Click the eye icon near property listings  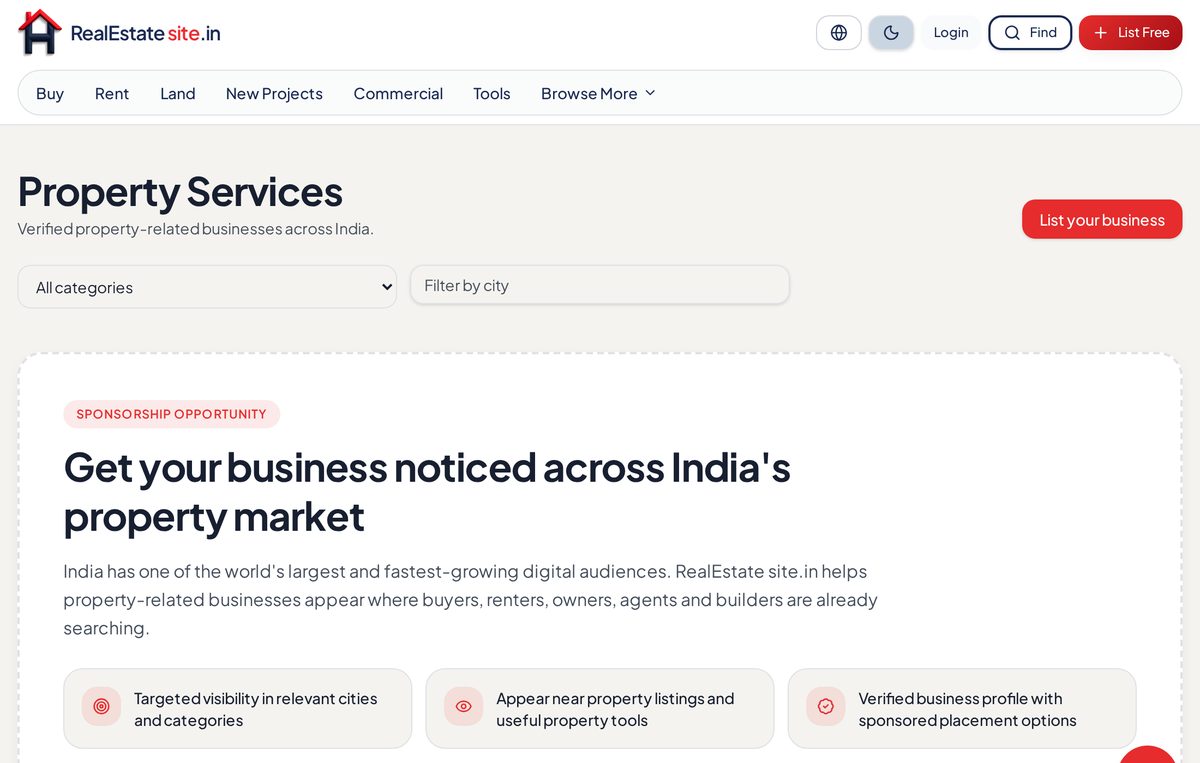click(x=463, y=706)
